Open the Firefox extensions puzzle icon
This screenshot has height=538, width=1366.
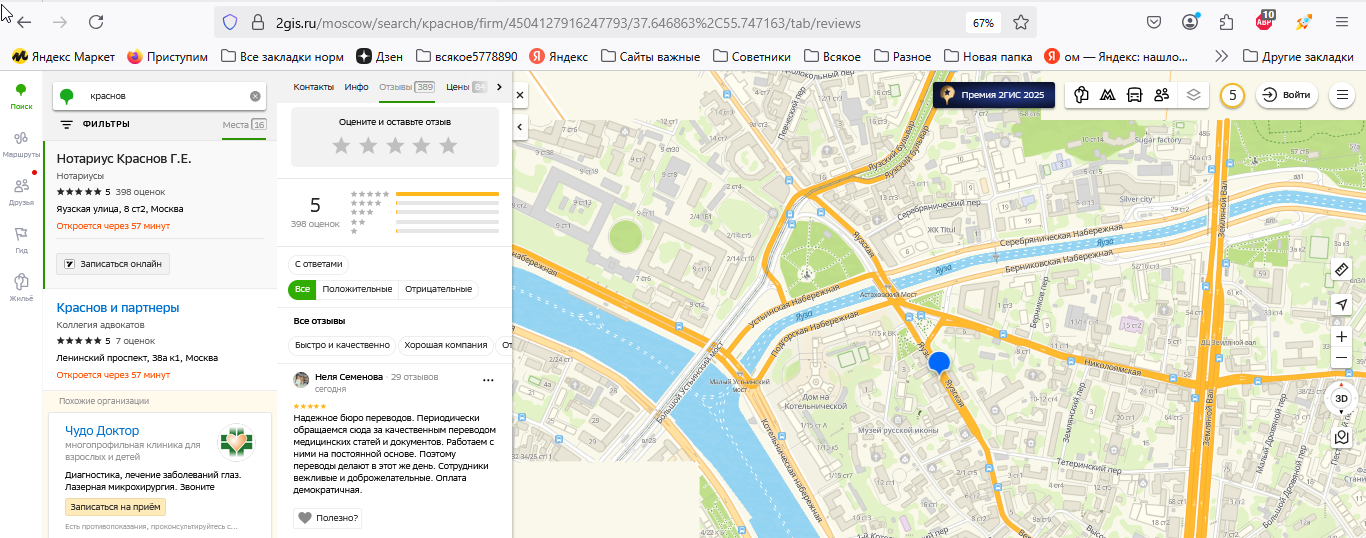click(1226, 21)
